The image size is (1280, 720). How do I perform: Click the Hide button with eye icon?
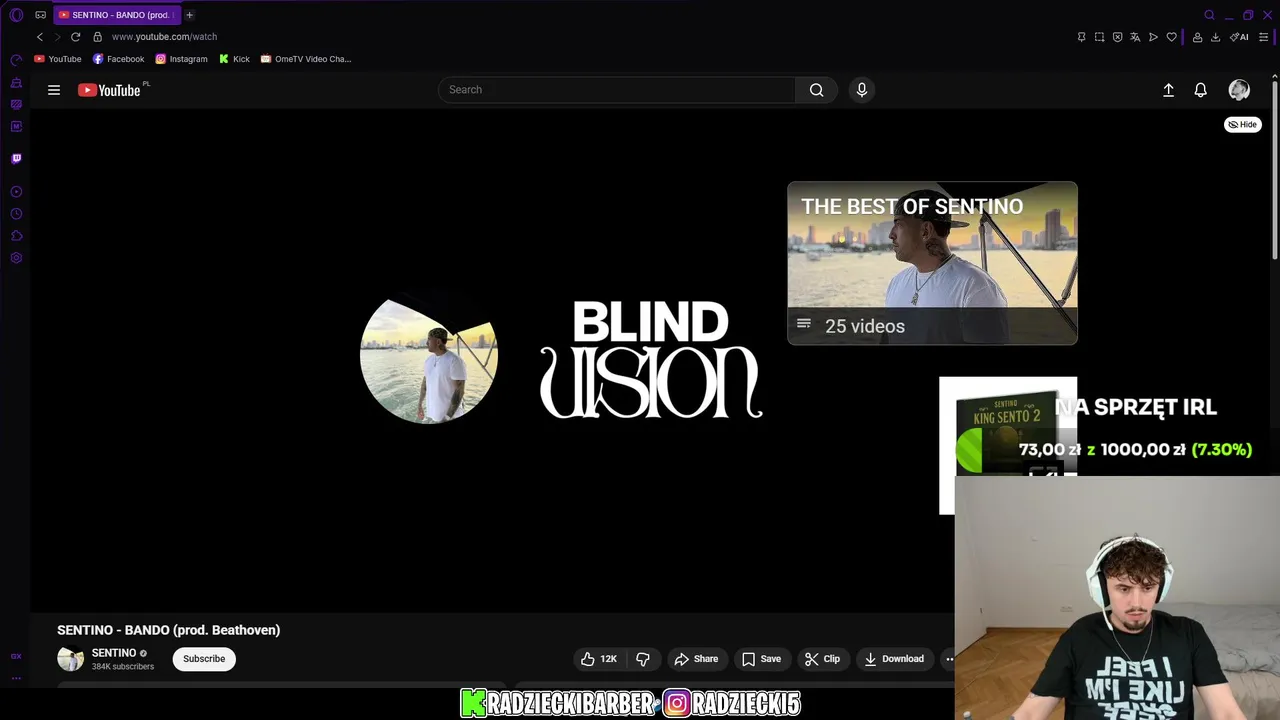click(1243, 125)
